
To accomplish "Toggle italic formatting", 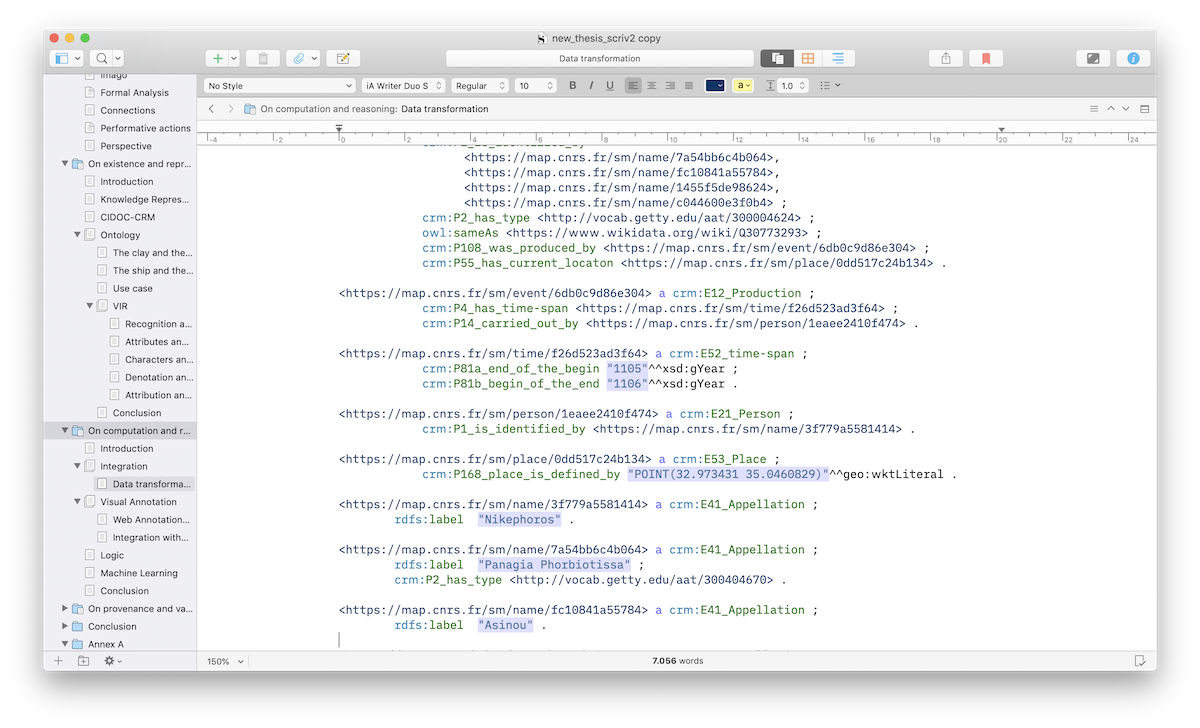I will (591, 86).
